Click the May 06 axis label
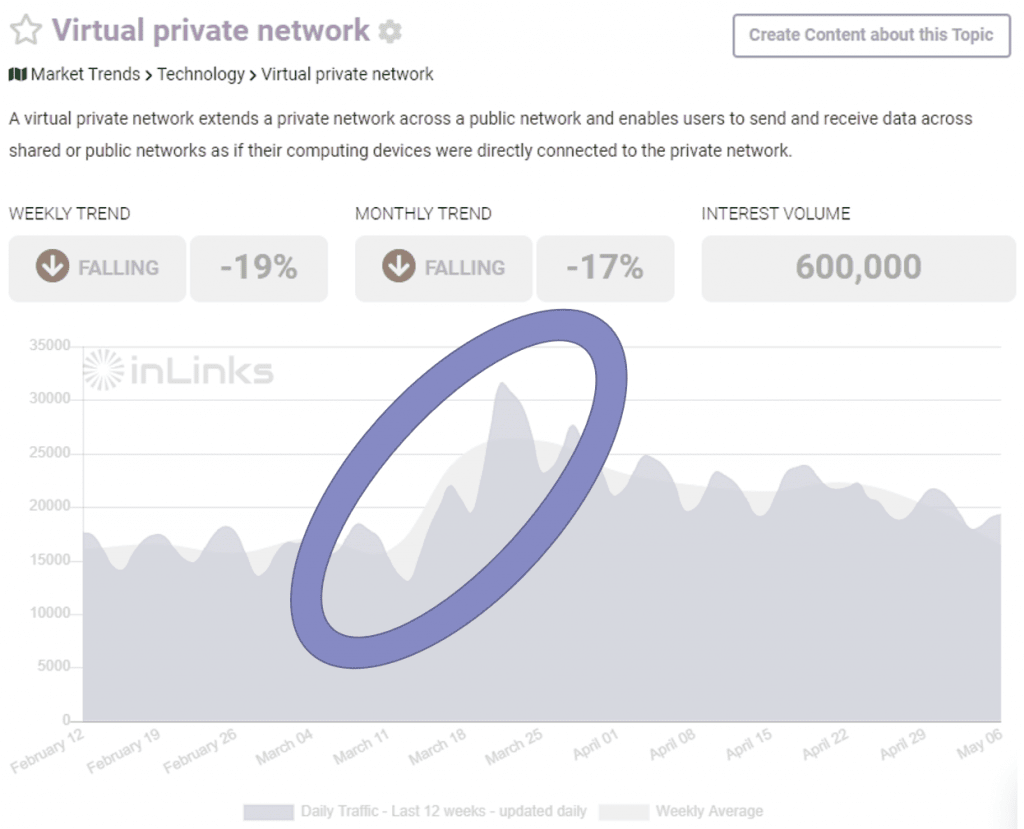This screenshot has height=829, width=1024. pyautogui.click(x=979, y=745)
